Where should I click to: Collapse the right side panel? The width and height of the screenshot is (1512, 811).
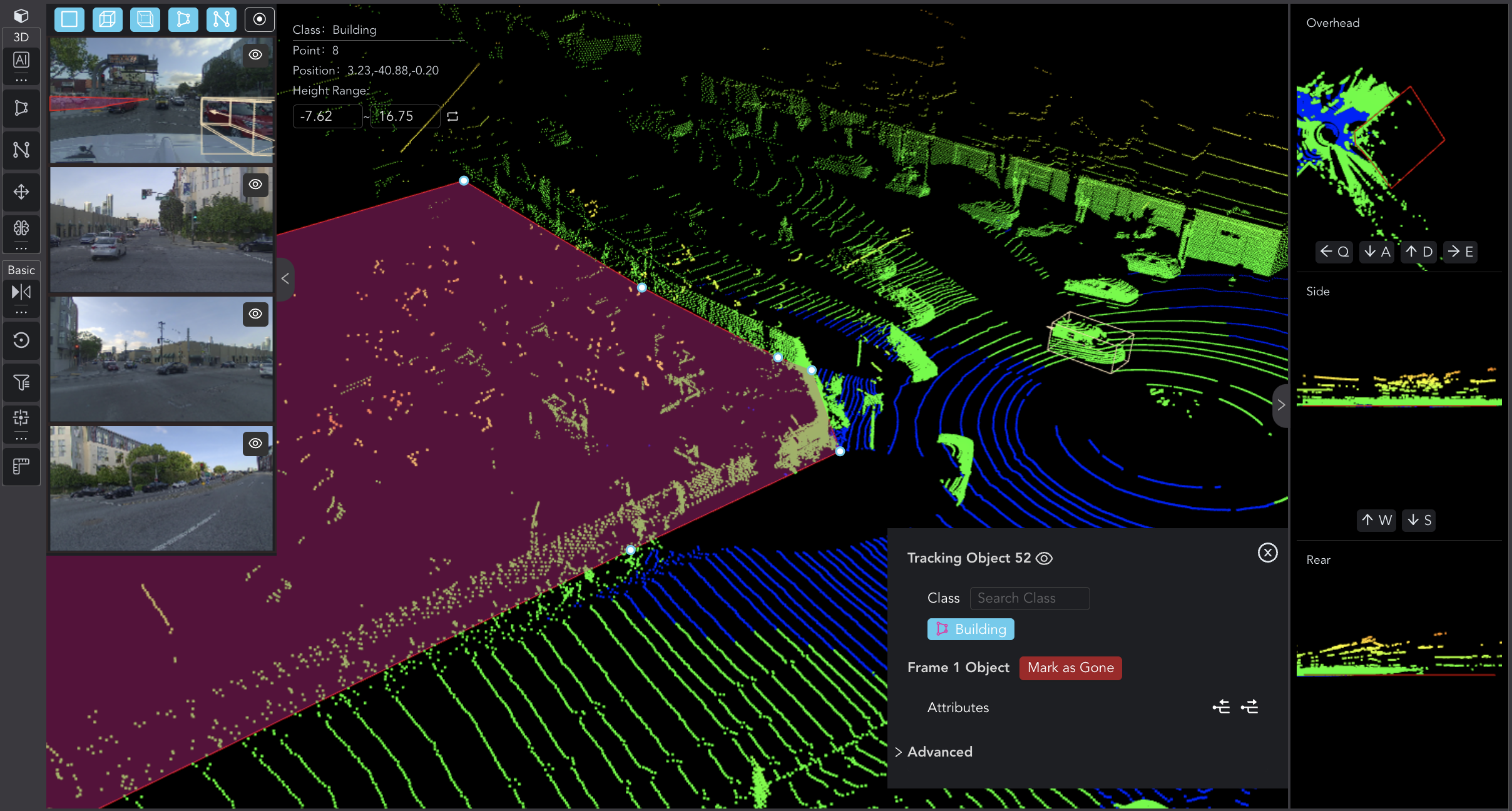1283,405
